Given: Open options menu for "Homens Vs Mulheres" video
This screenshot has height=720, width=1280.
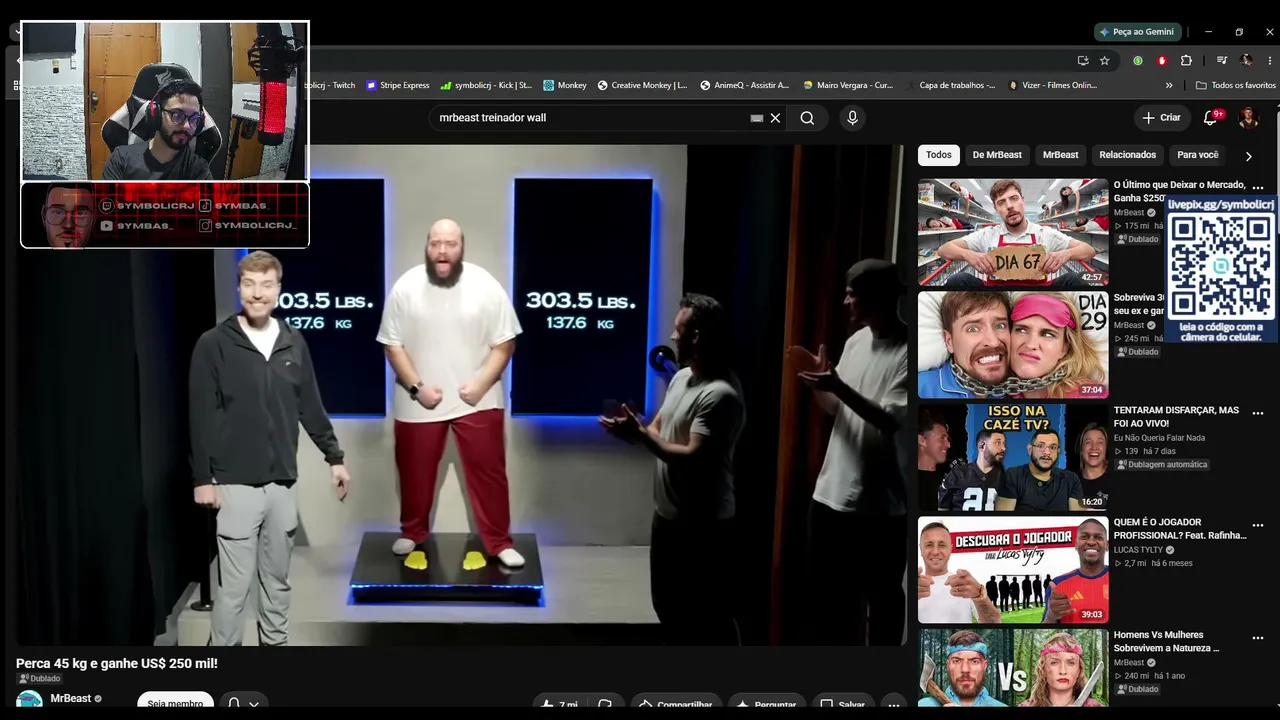Looking at the screenshot, I should pos(1258,637).
